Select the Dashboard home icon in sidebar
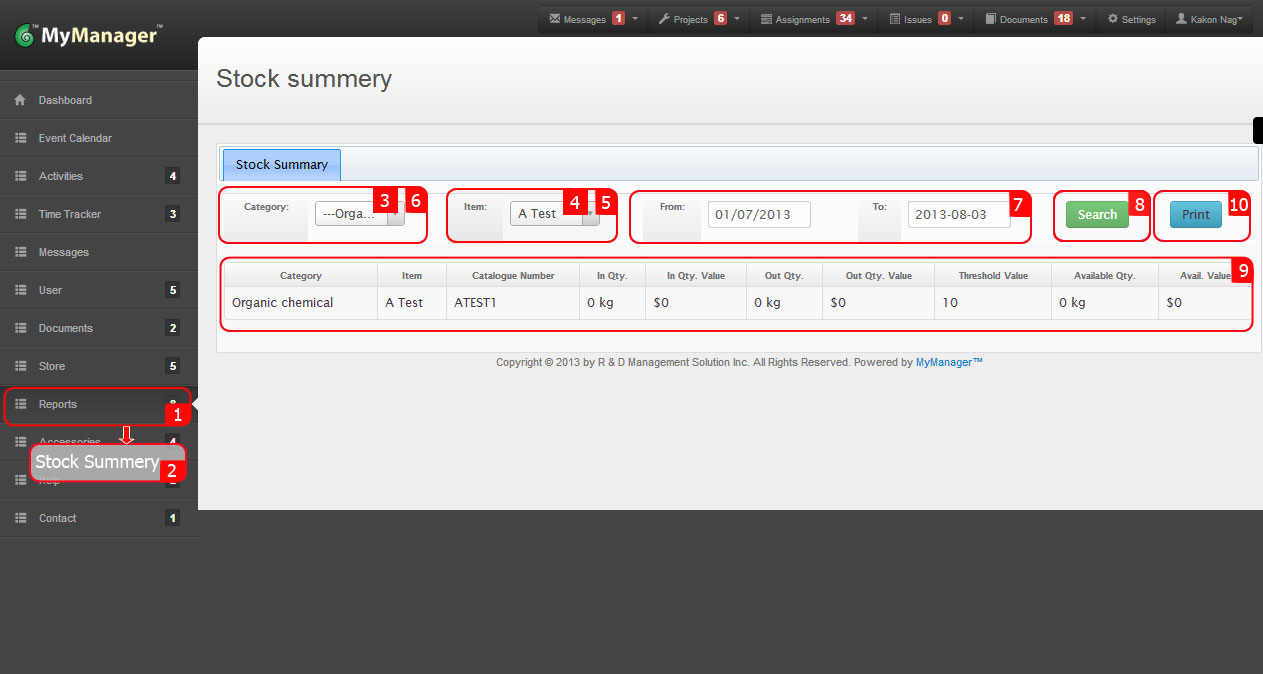The height and width of the screenshot is (674, 1263). pos(20,99)
